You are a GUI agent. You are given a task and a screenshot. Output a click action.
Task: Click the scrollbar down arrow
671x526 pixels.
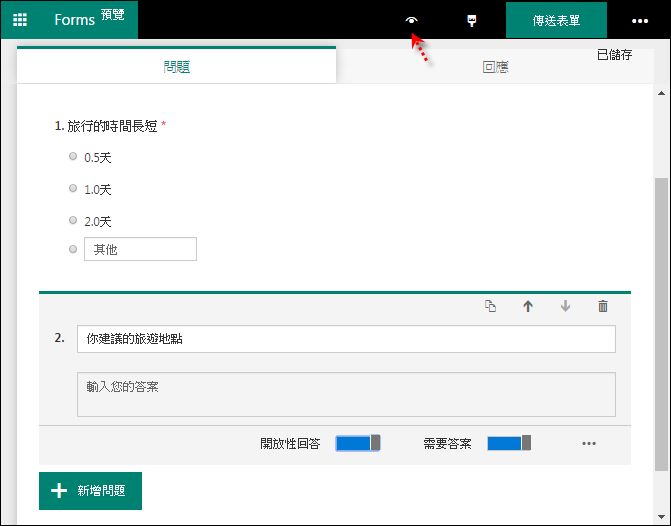pos(662,517)
